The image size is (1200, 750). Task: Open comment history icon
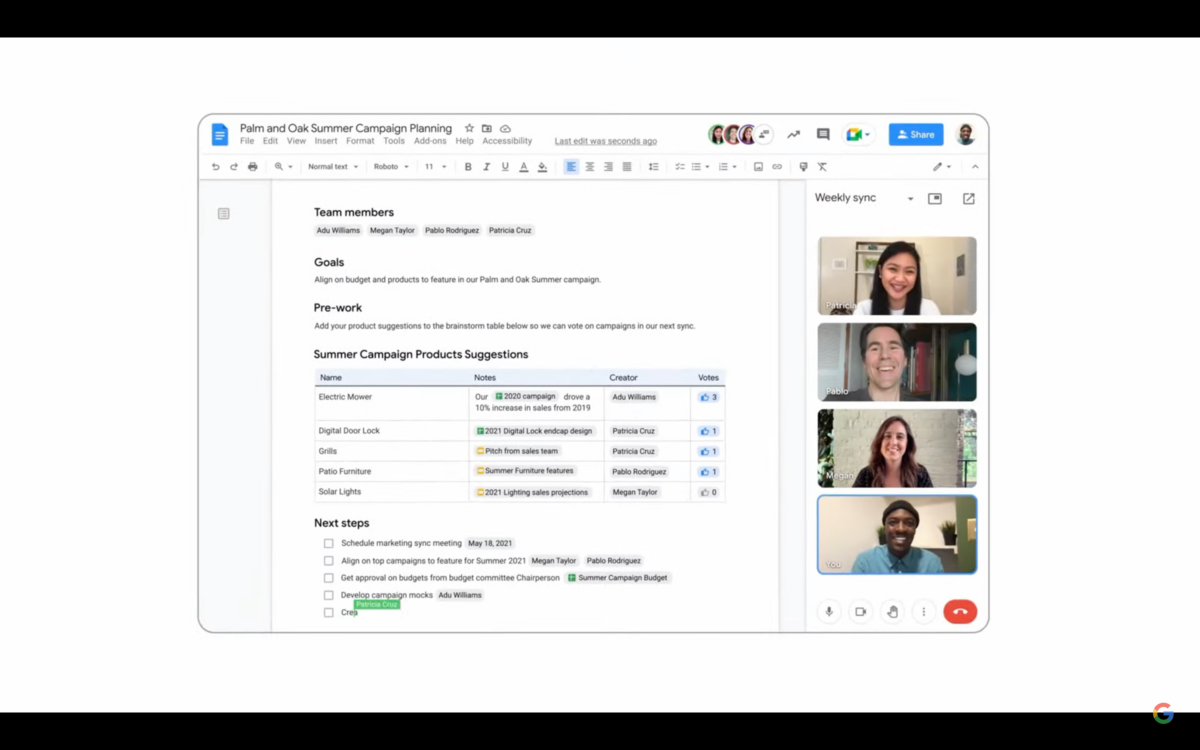click(823, 134)
